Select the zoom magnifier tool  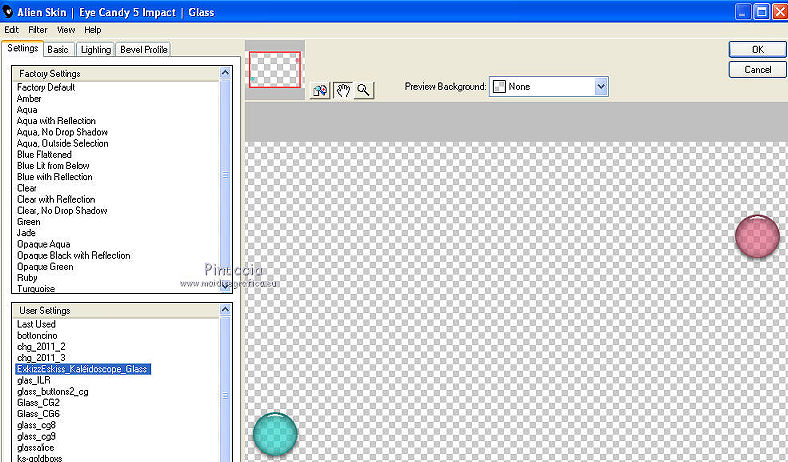pos(364,90)
